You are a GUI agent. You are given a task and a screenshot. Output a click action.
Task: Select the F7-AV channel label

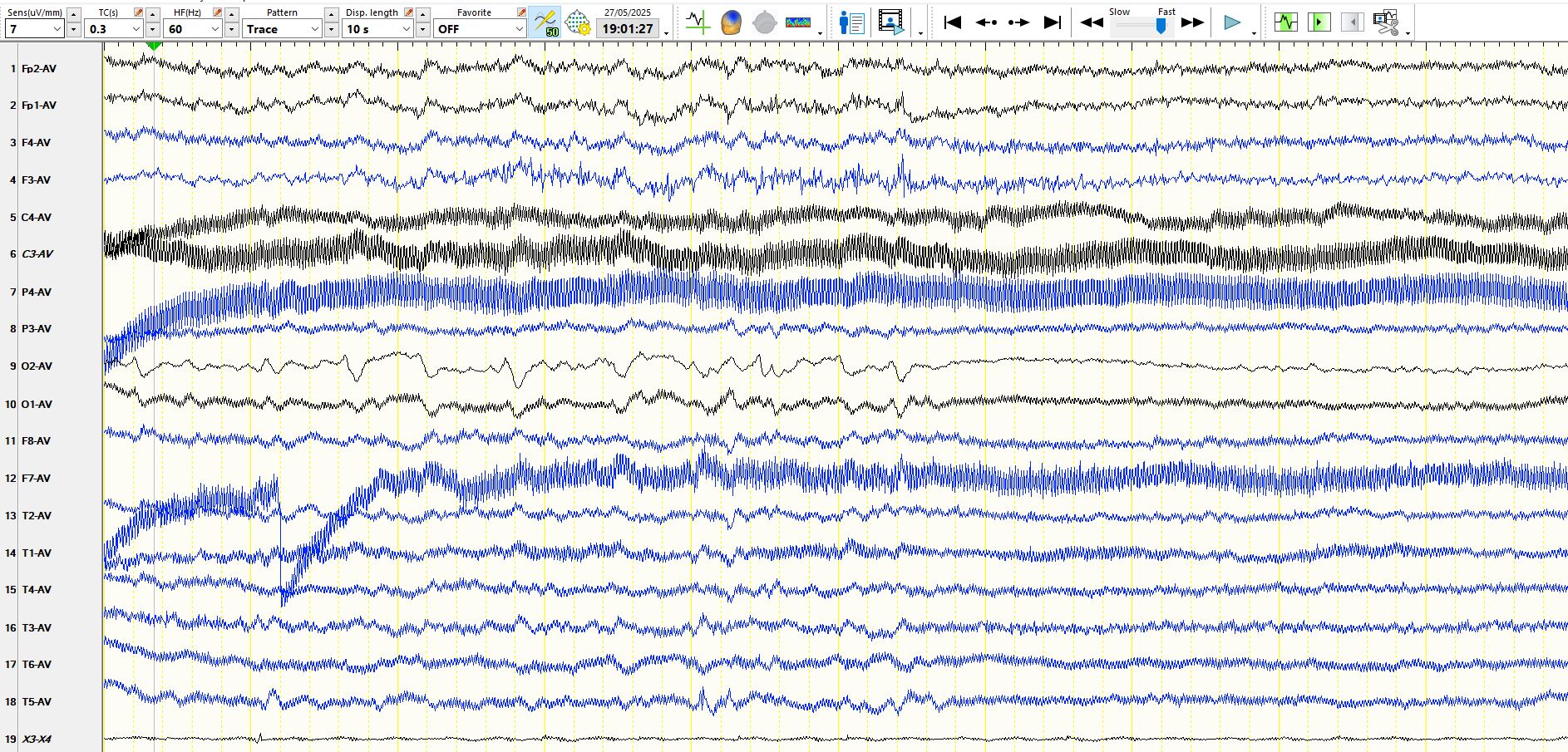click(36, 479)
